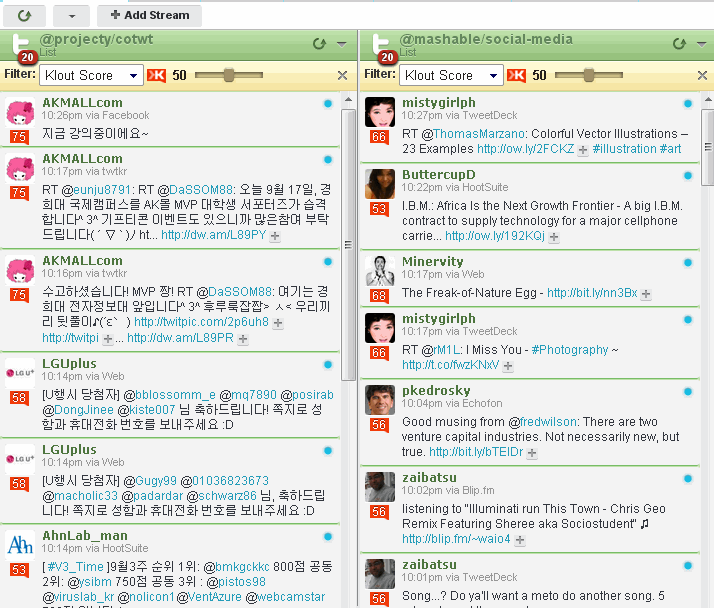714x608 pixels.
Task: Open Klout Score filter dropdown in projecty column
Action: point(92,75)
